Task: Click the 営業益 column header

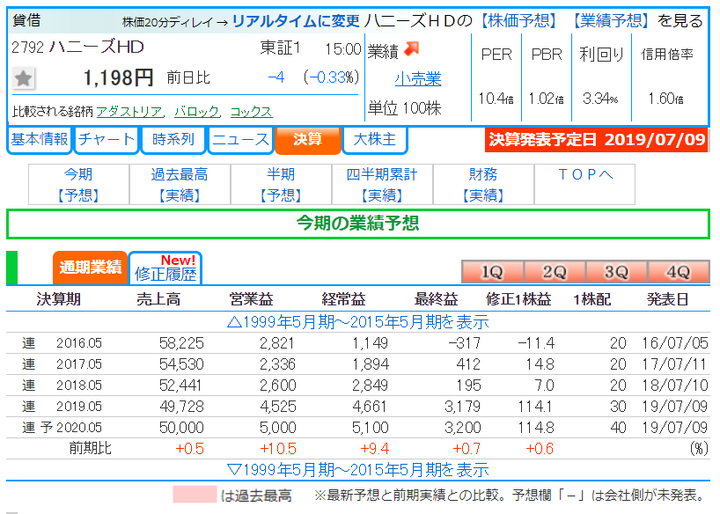Action: 251,299
